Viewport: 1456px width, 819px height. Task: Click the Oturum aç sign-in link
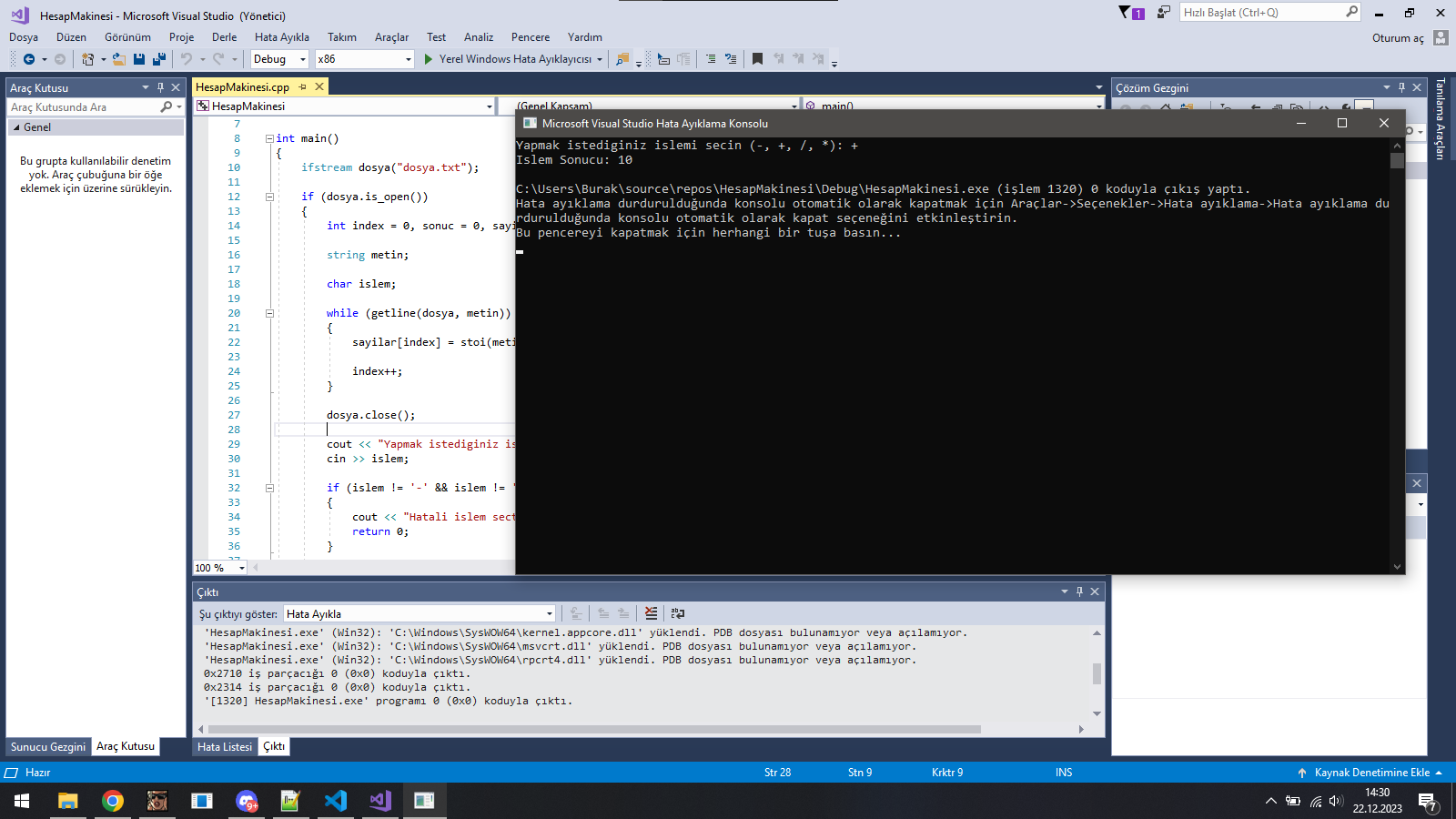[x=1398, y=37]
